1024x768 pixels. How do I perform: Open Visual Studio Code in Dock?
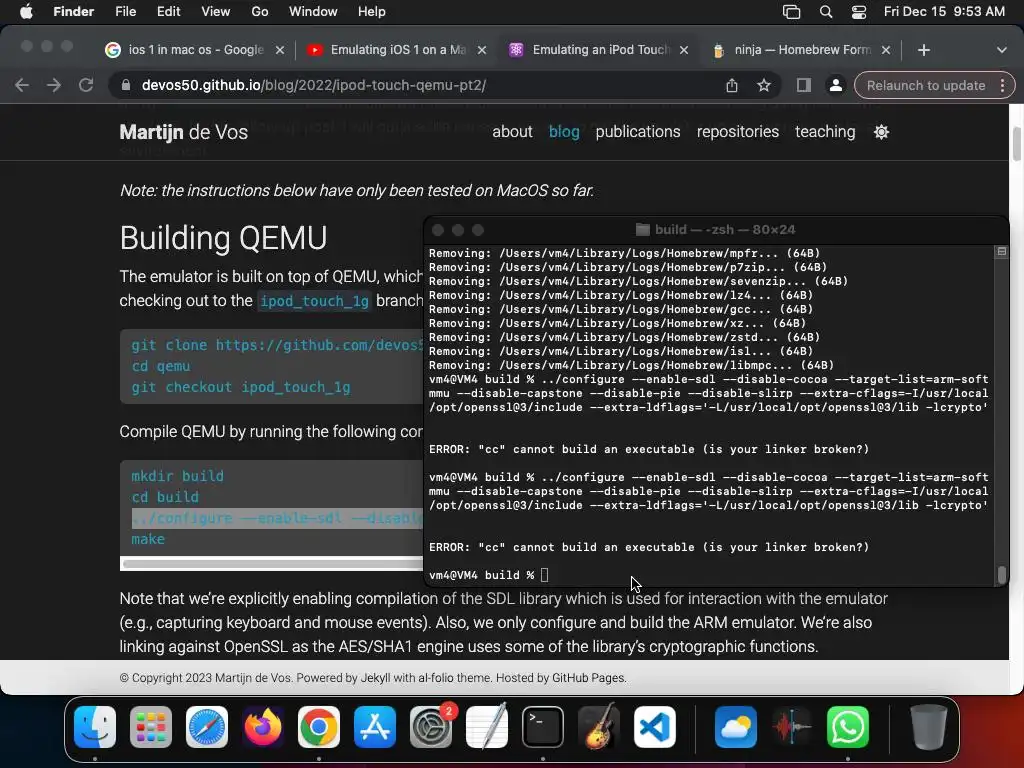coord(655,727)
